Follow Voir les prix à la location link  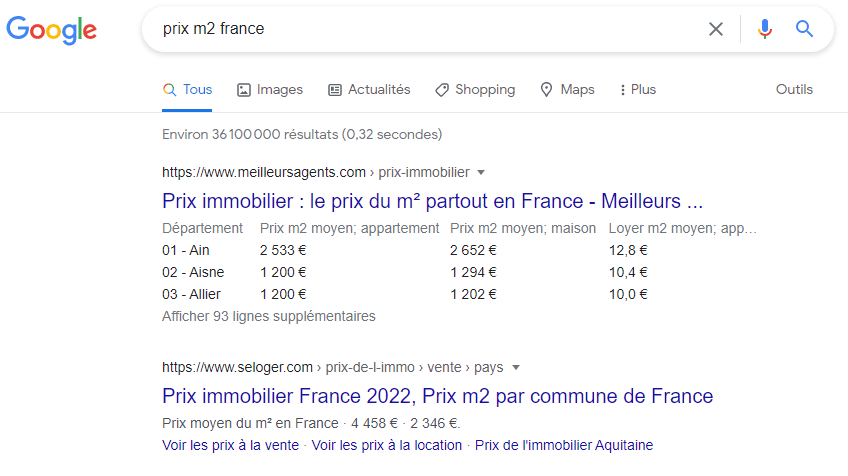point(387,445)
